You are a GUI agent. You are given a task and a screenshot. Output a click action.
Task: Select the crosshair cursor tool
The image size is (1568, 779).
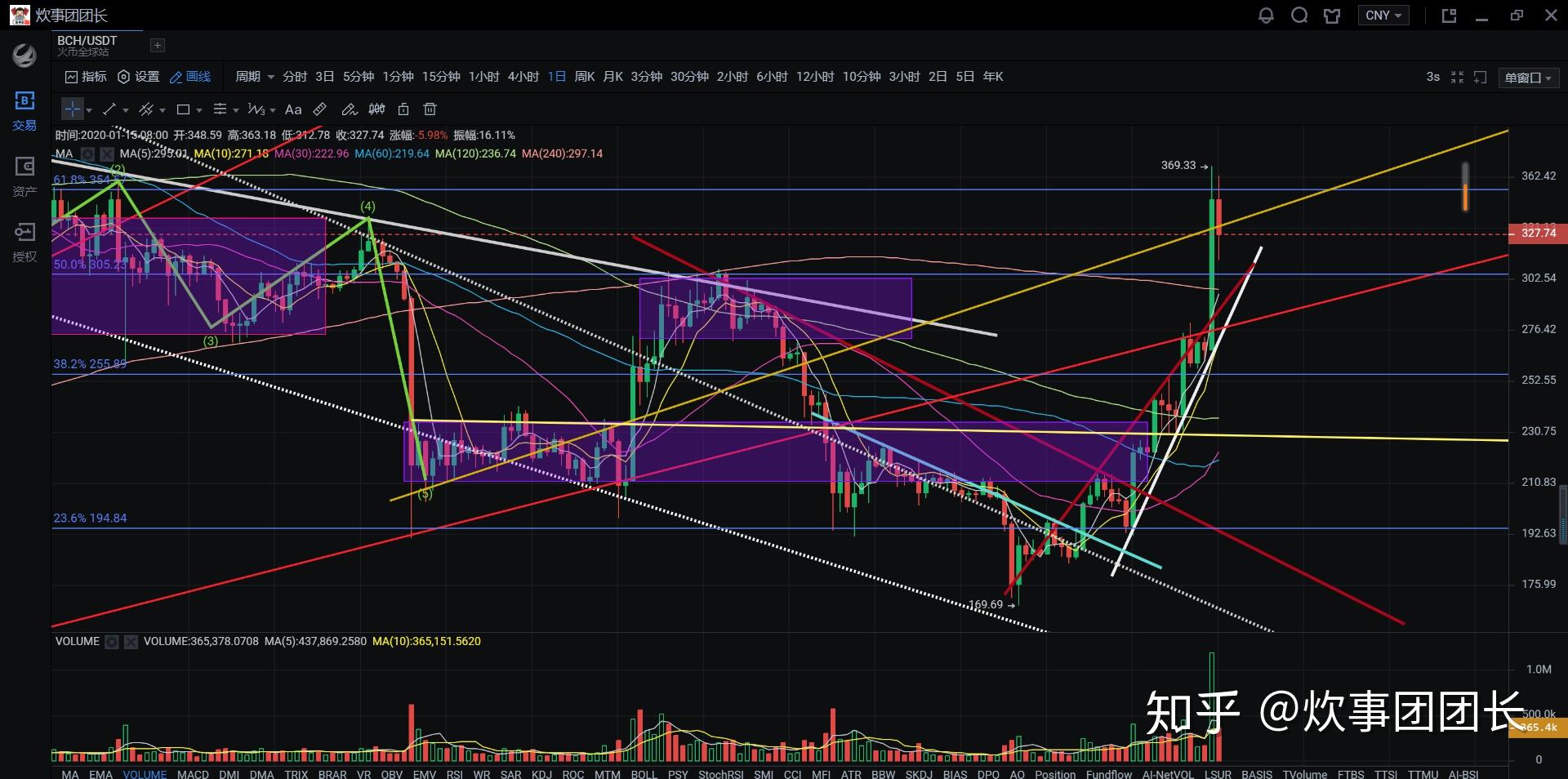coord(73,109)
